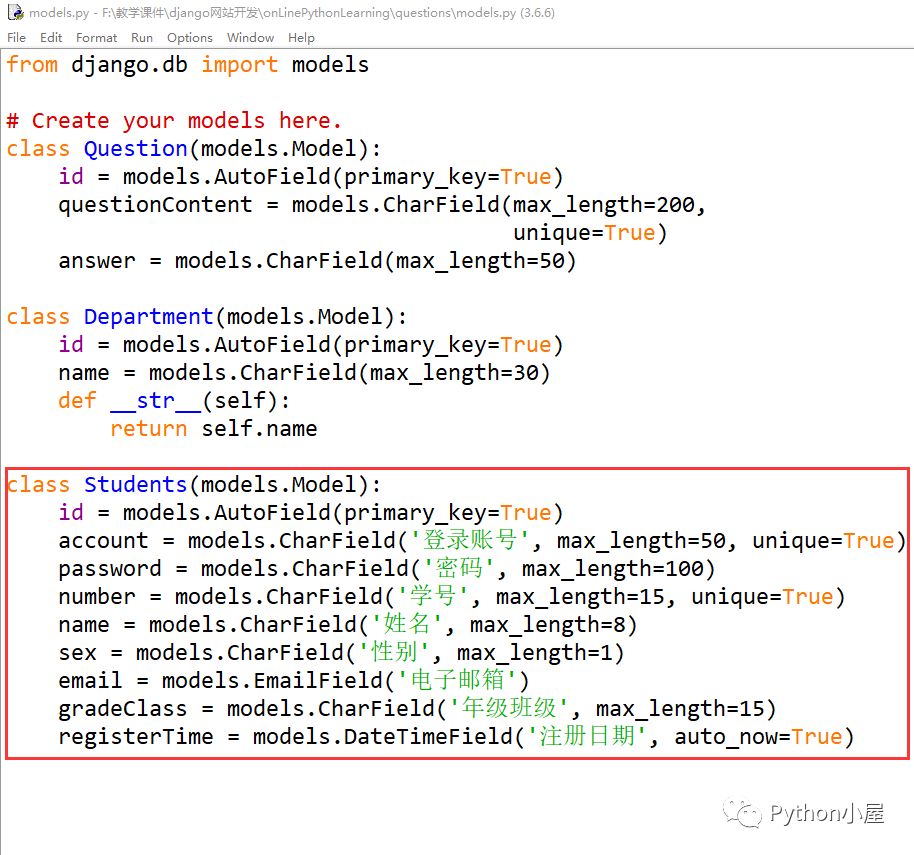The height and width of the screenshot is (855, 914).
Task: Click the 'number' variable name
Action: pos(97,596)
